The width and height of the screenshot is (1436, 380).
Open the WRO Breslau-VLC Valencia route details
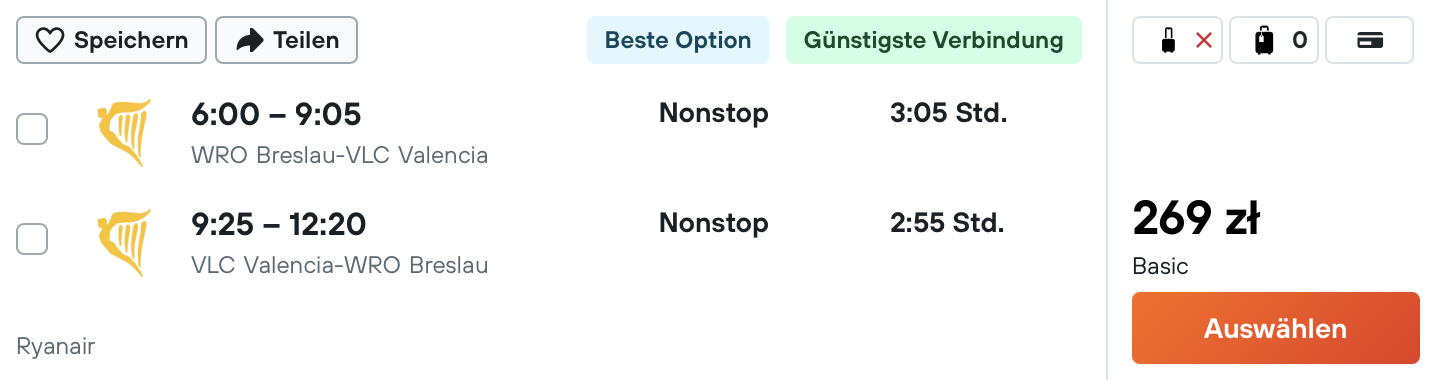(340, 155)
